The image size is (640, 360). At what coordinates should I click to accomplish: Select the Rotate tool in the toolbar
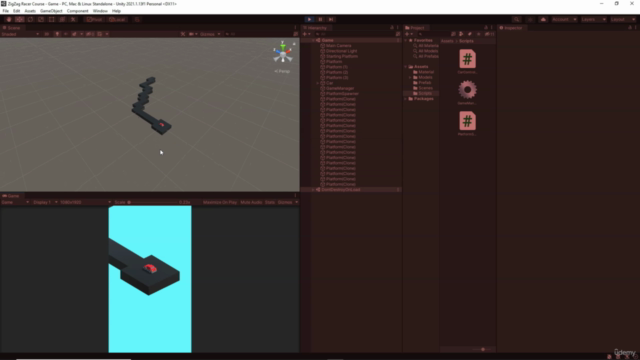click(x=30, y=19)
